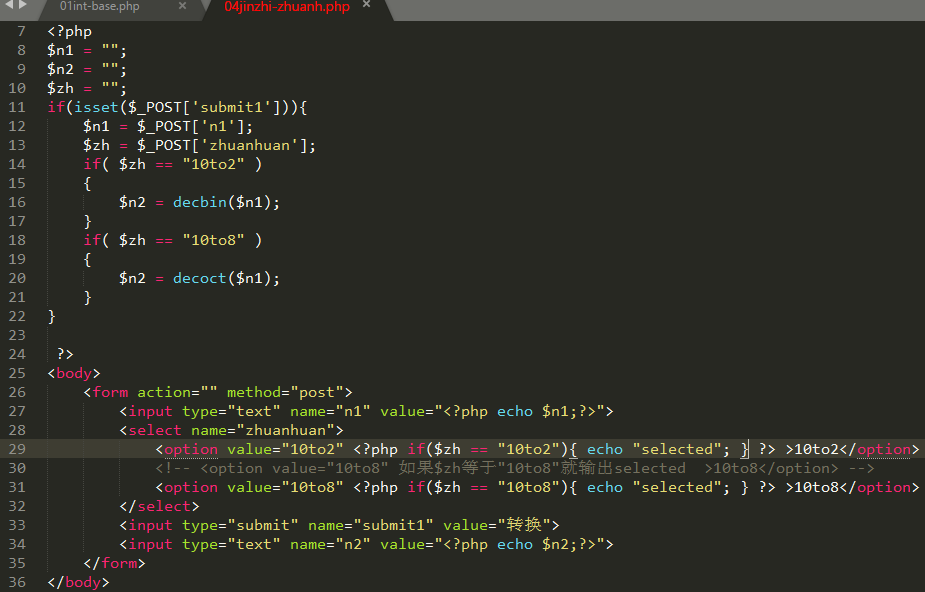The width and height of the screenshot is (925, 592).
Task: Click the $n2 = "" assignment on line 9
Action: [x=87, y=69]
